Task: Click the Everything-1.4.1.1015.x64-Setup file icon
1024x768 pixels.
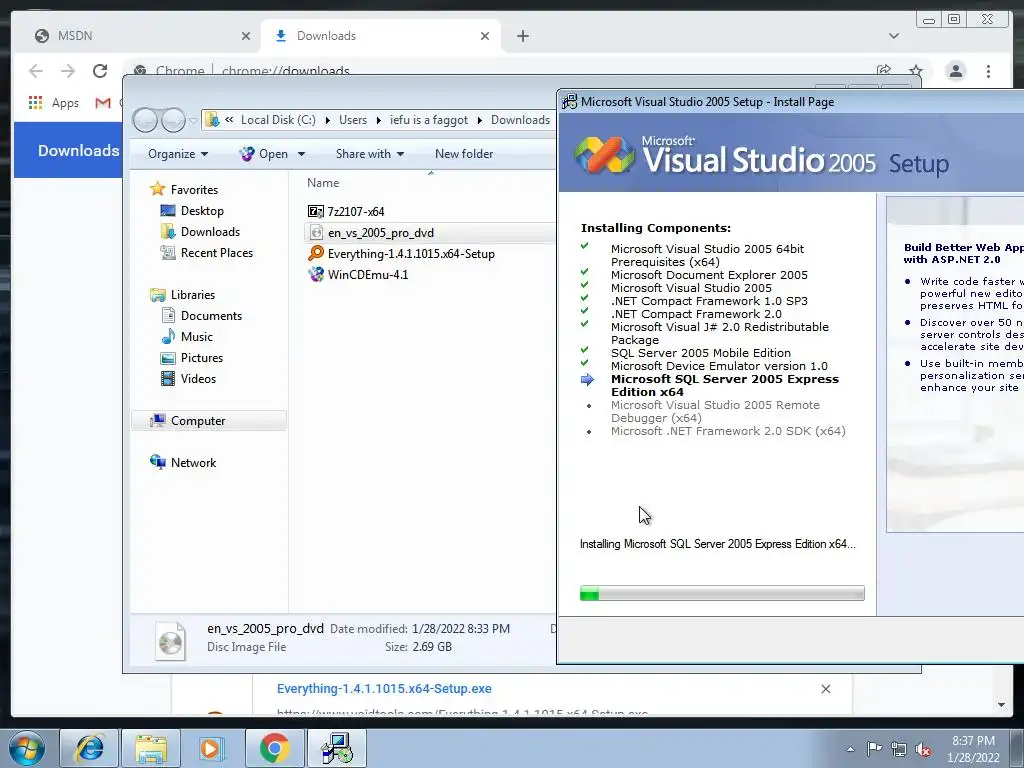Action: [x=315, y=253]
